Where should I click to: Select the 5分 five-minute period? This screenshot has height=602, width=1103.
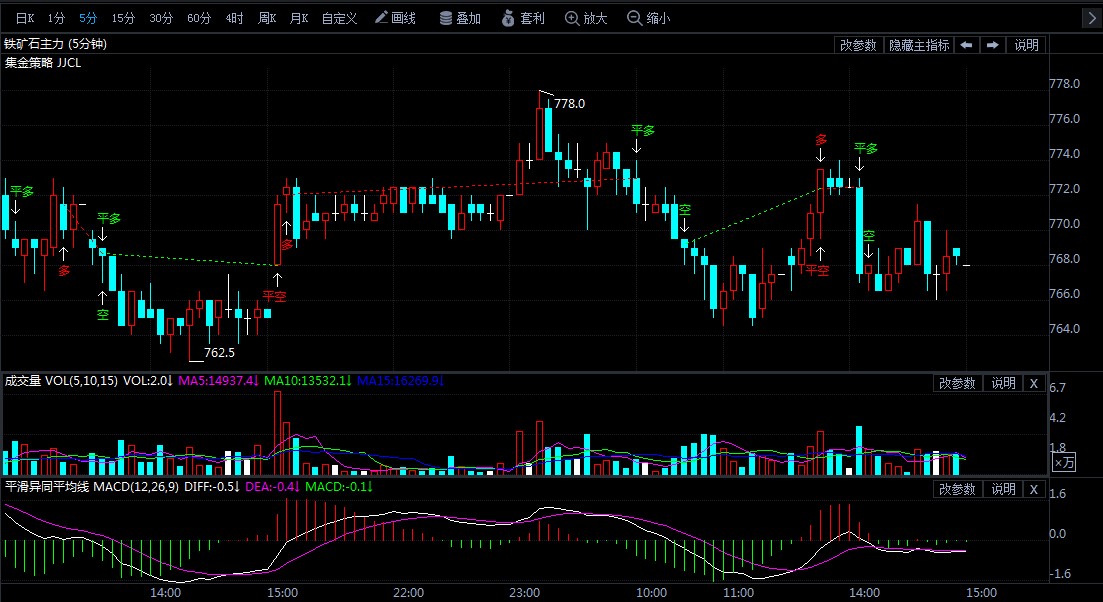(88, 18)
